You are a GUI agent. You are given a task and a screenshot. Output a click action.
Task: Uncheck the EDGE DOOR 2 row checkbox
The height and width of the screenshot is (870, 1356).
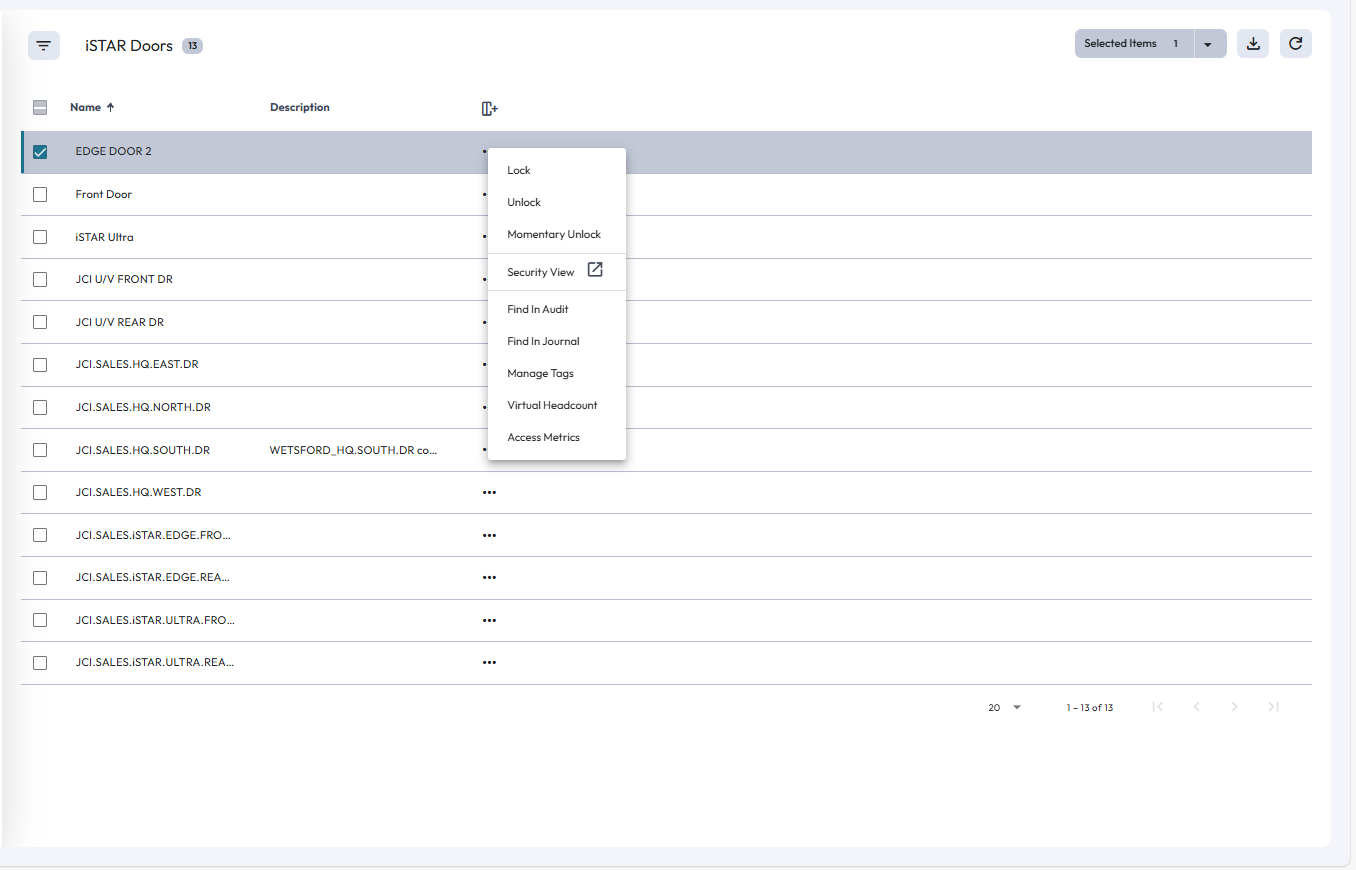[40, 152]
